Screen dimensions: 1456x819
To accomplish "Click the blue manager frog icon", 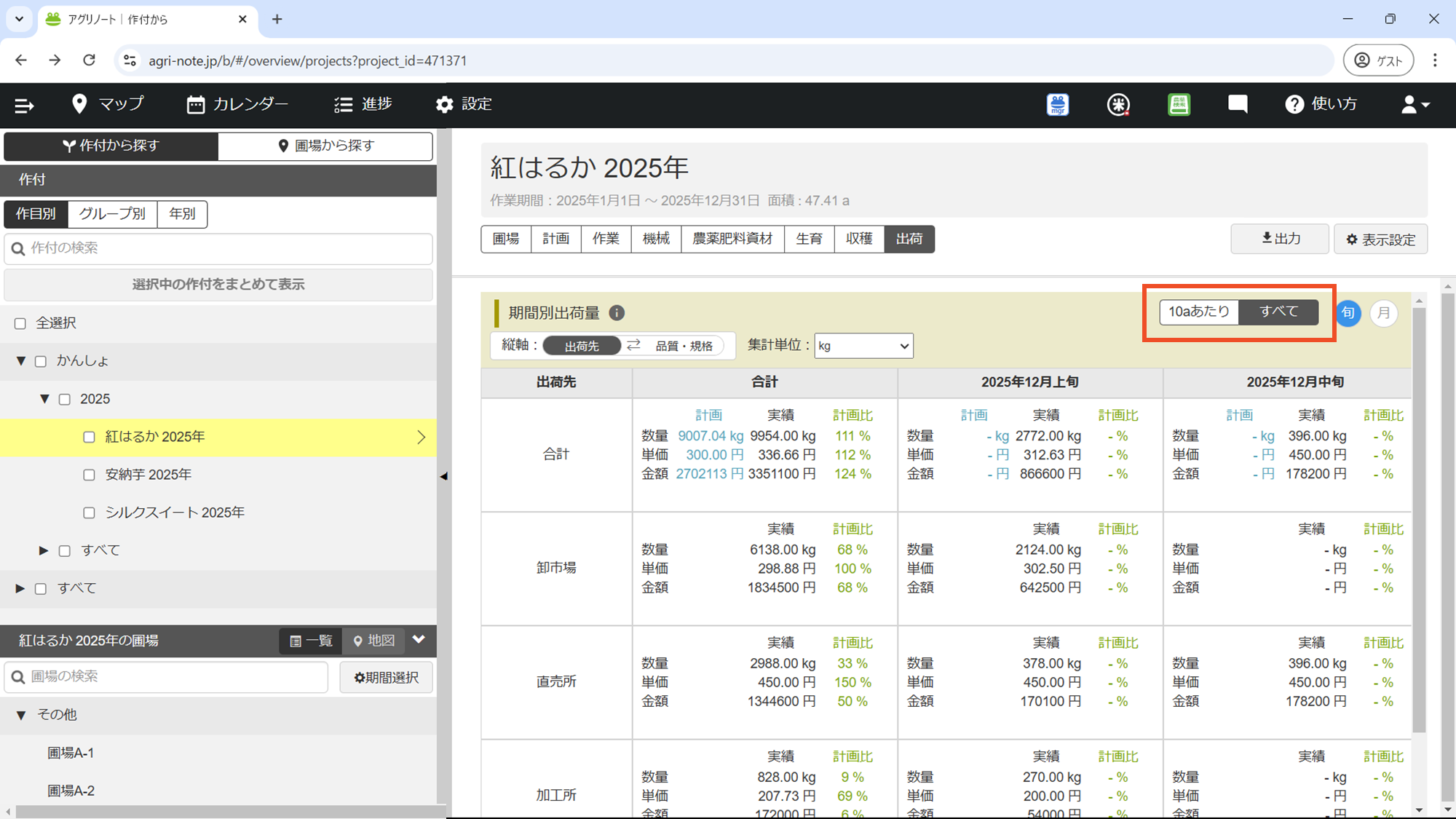I will (x=1057, y=105).
